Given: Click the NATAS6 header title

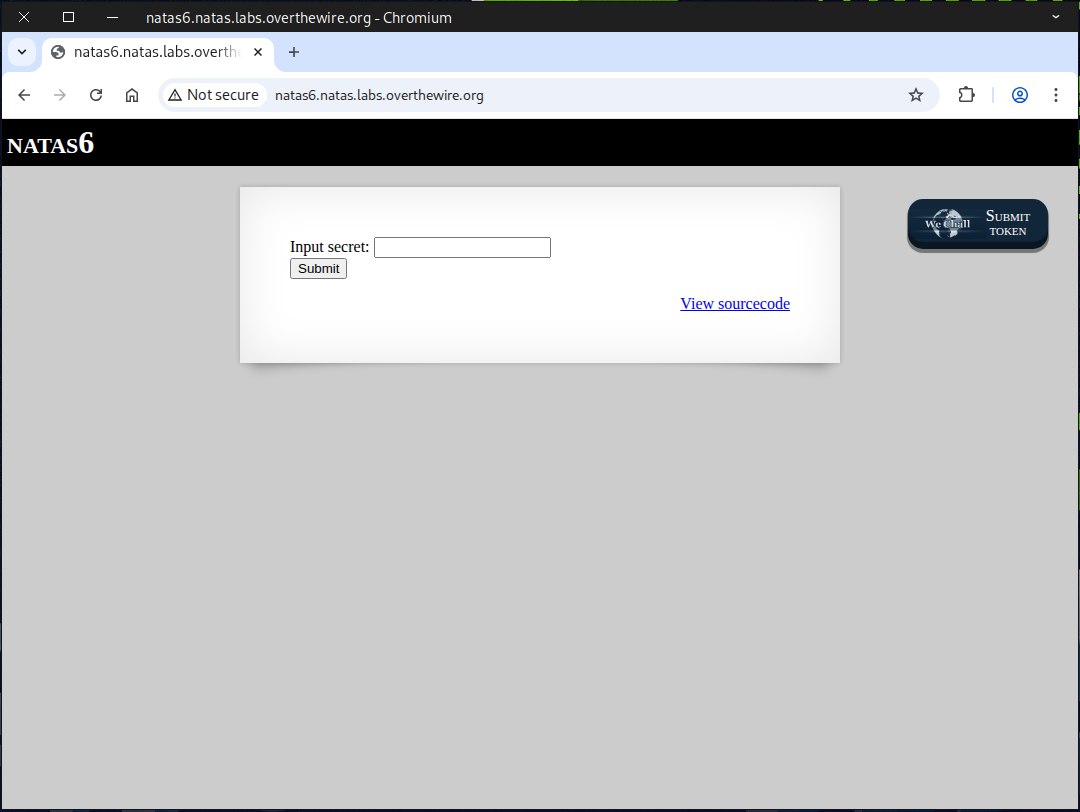Looking at the screenshot, I should (51, 144).
